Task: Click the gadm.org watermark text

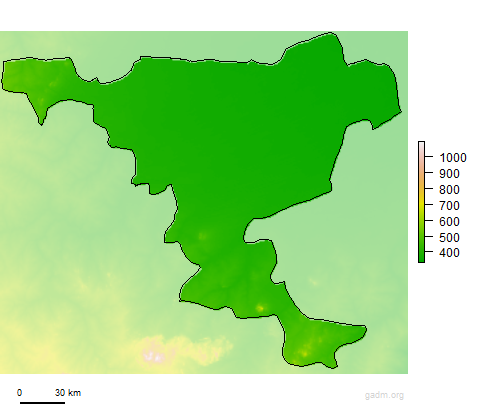Action: coord(384,395)
